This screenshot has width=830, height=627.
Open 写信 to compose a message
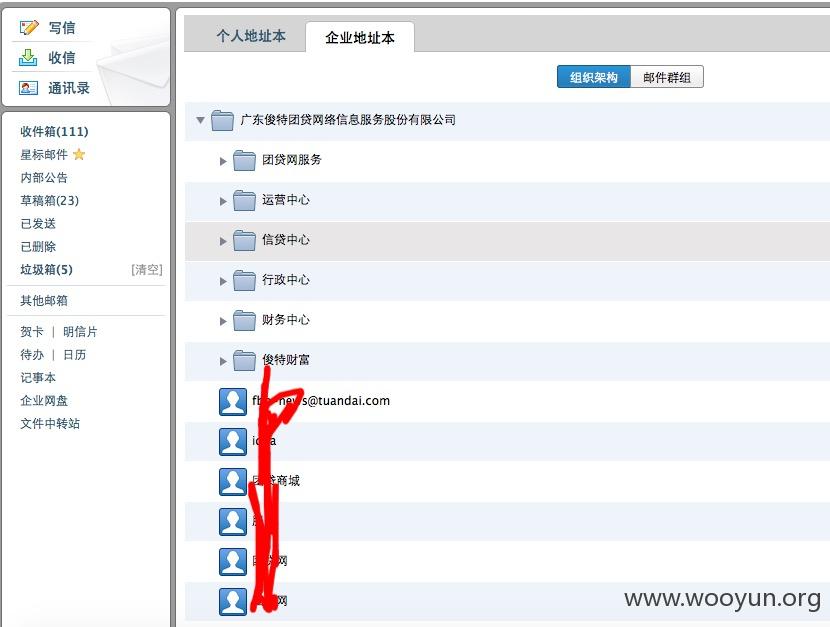(x=62, y=28)
